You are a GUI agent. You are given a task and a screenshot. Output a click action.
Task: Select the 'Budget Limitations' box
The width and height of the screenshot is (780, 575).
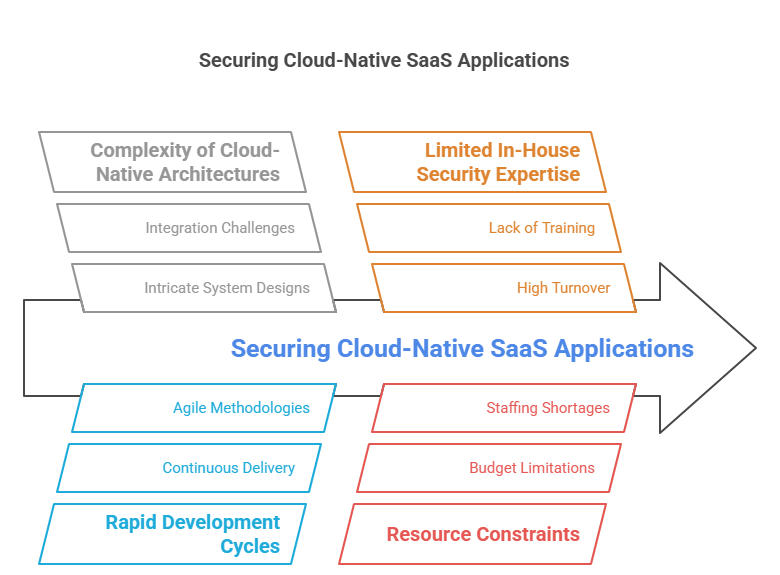(489, 468)
